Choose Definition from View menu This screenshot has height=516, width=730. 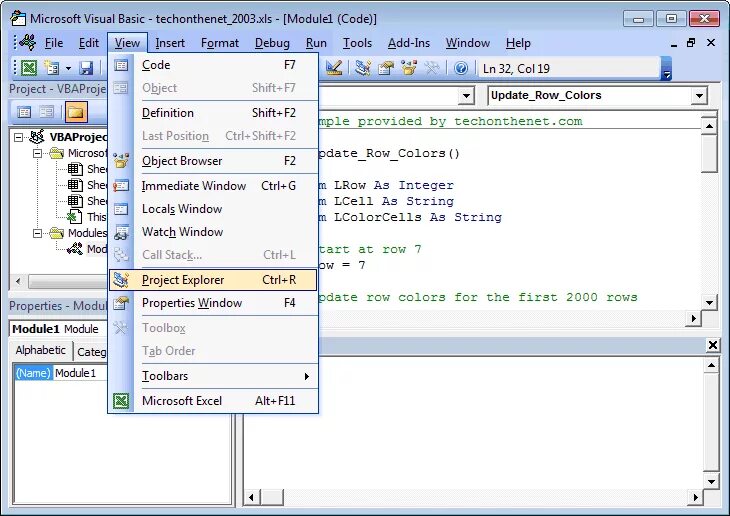tap(214, 113)
